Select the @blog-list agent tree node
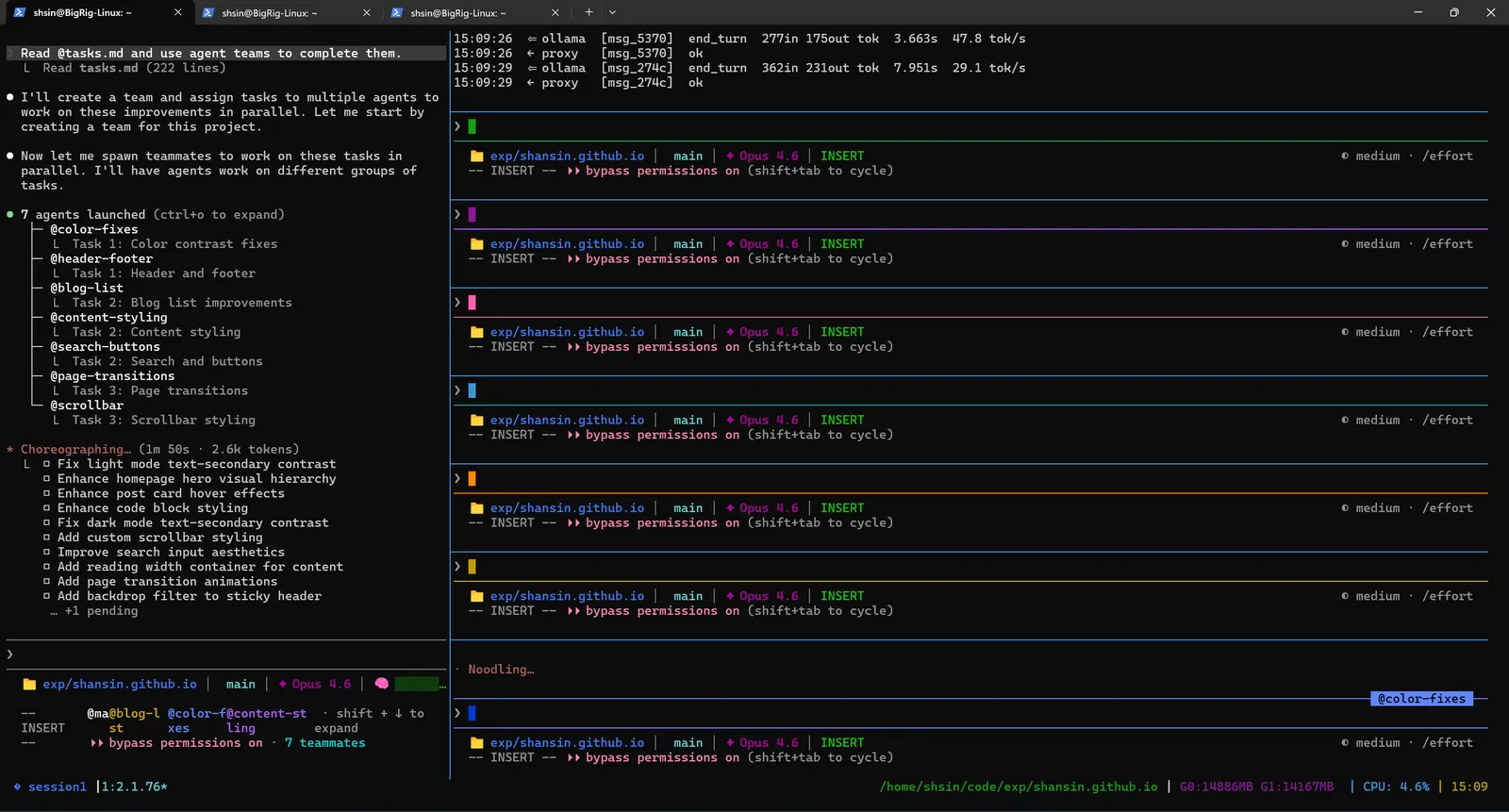The height and width of the screenshot is (812, 1509). tap(87, 288)
